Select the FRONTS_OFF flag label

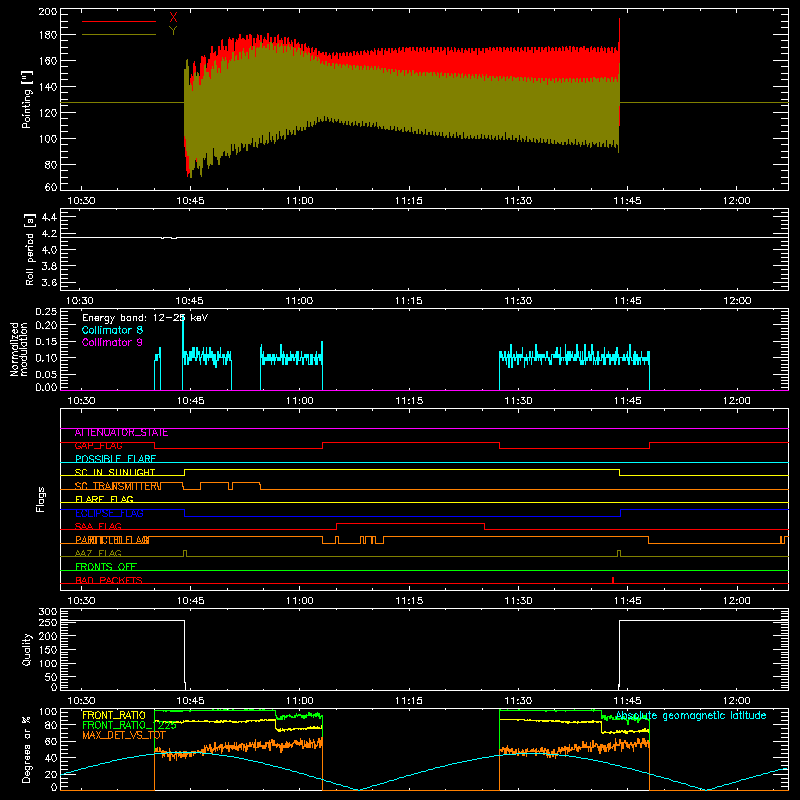(x=106, y=567)
